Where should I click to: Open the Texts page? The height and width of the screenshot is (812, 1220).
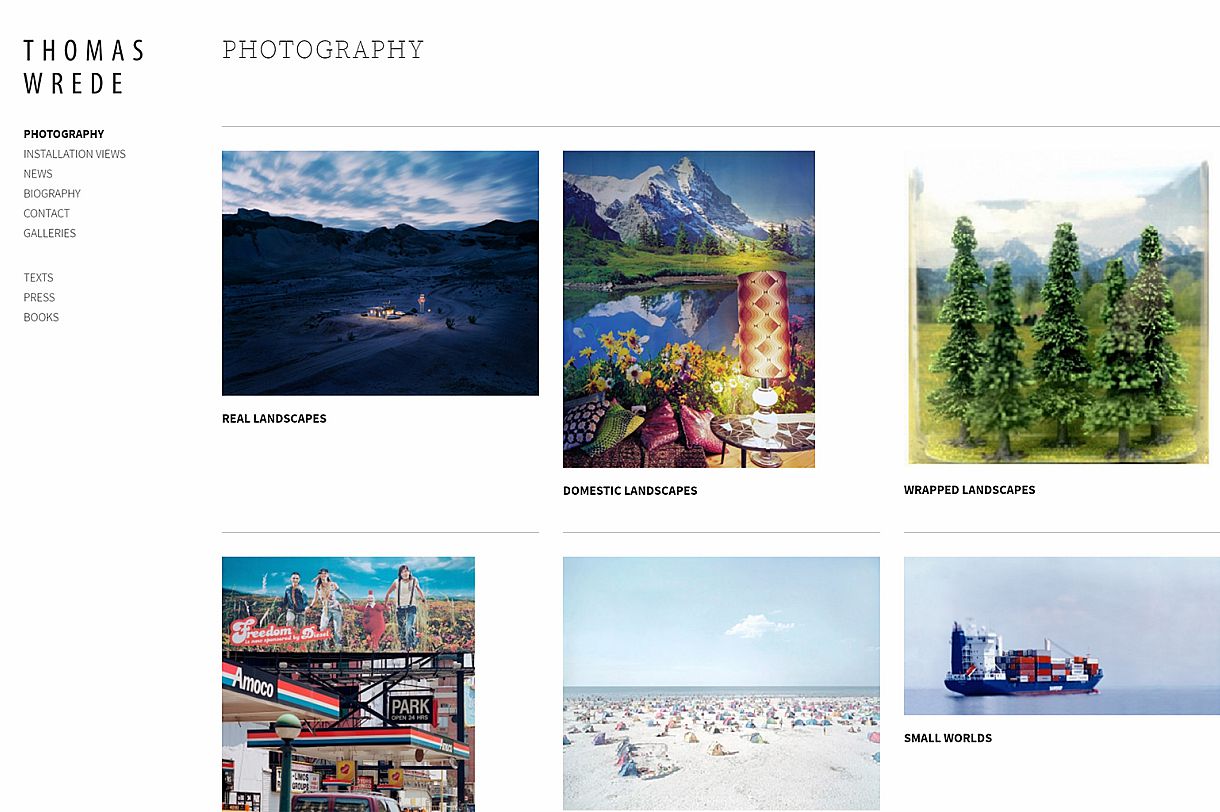pyautogui.click(x=39, y=278)
